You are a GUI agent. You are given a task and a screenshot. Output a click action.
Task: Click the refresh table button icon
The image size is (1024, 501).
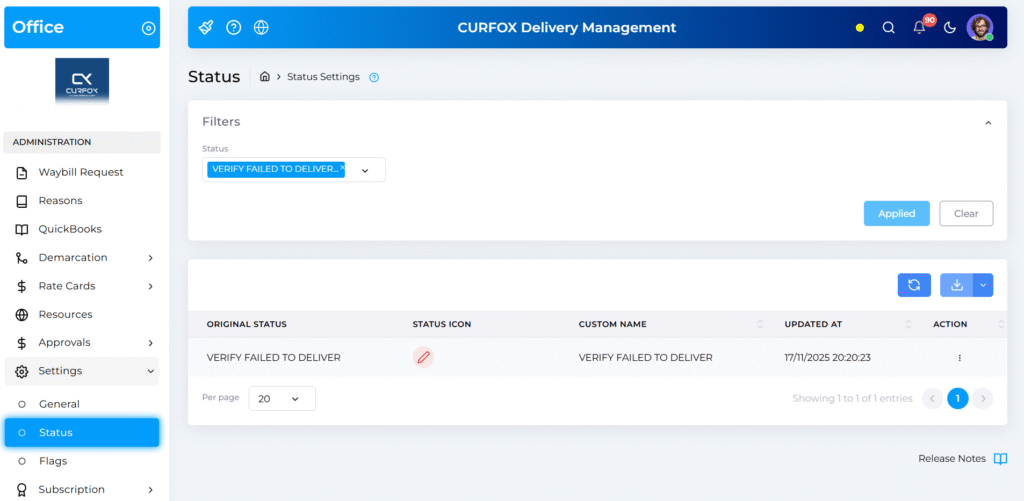click(x=914, y=285)
